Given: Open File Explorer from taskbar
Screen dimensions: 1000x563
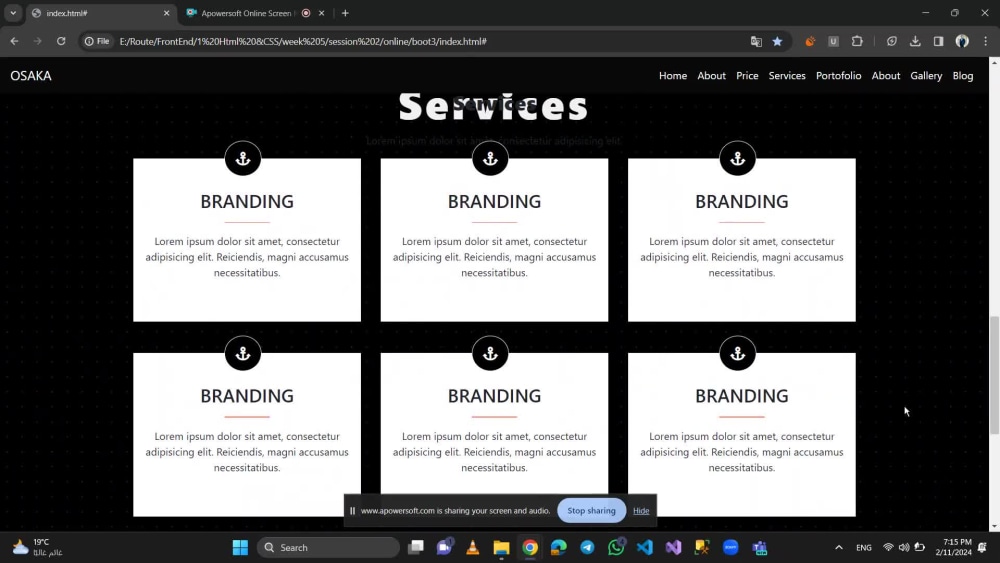Looking at the screenshot, I should click(x=501, y=547).
